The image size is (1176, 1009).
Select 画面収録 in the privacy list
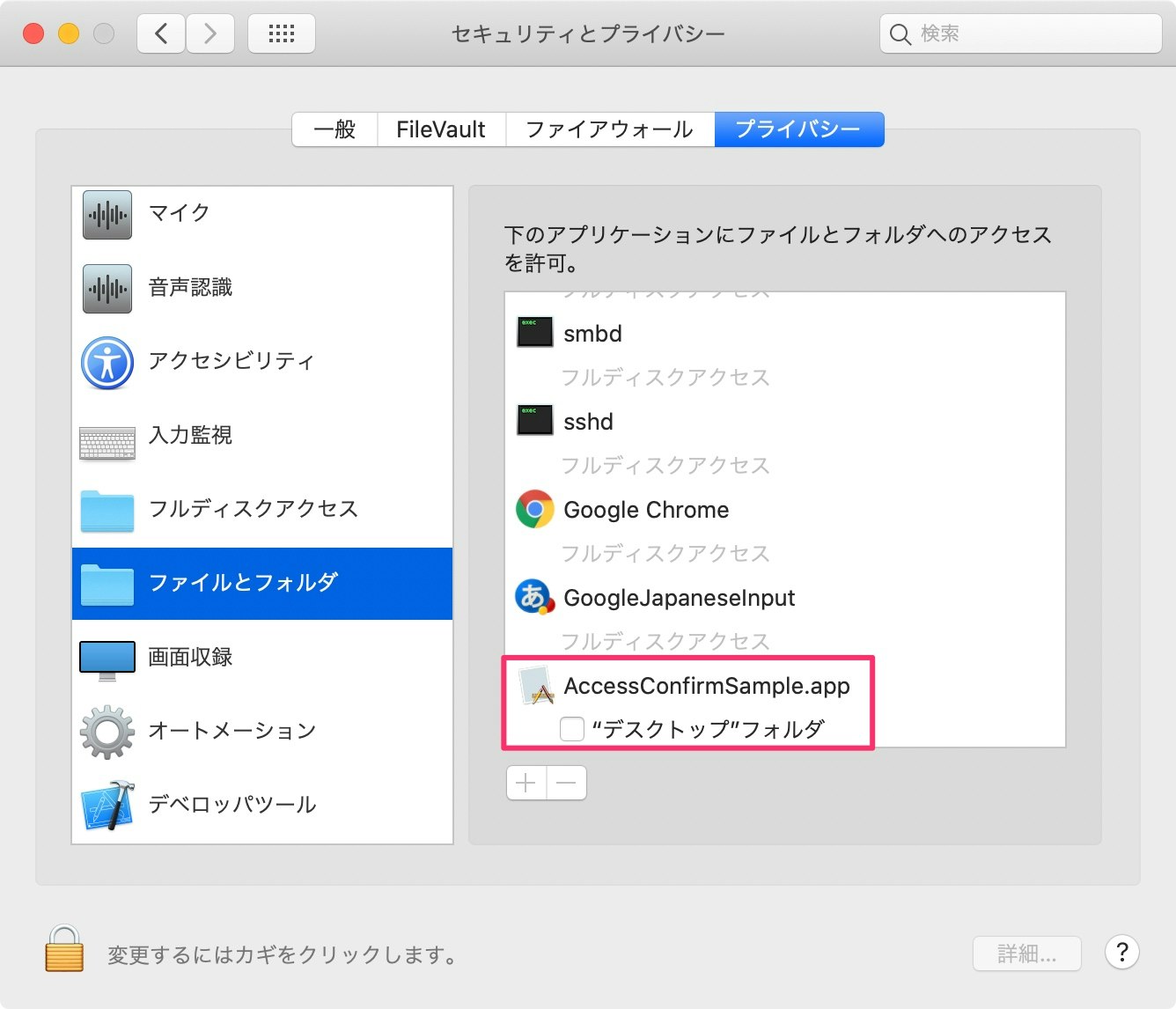pyautogui.click(x=262, y=658)
